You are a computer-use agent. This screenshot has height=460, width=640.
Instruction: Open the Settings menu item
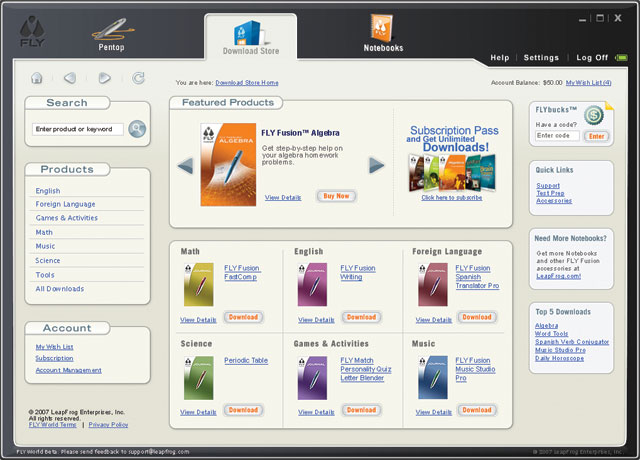coord(541,58)
